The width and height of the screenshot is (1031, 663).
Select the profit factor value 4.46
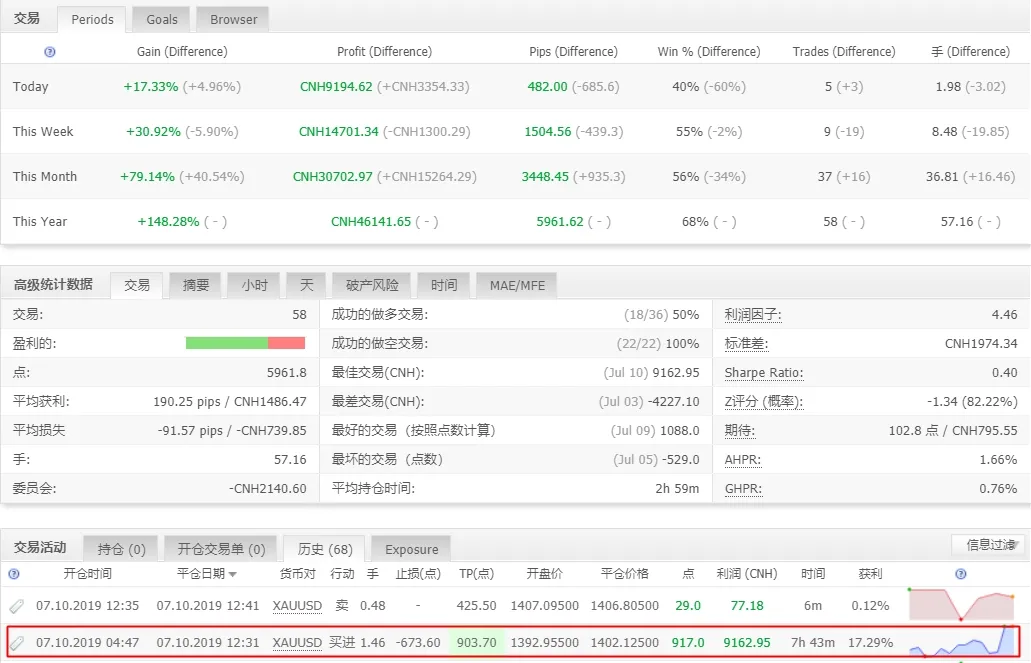point(1004,315)
